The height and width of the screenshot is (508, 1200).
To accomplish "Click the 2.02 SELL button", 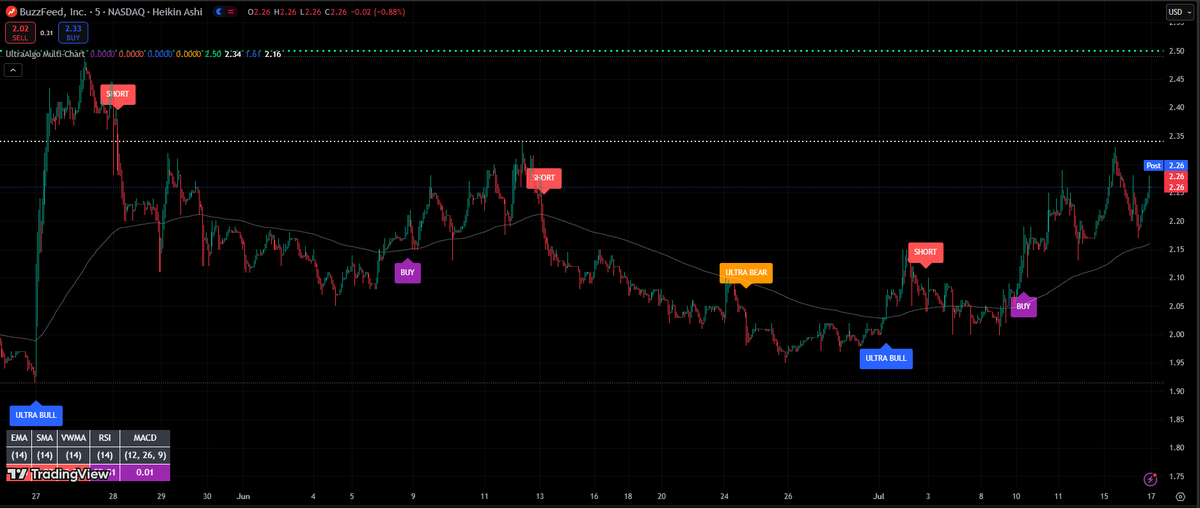I will coord(21,34).
